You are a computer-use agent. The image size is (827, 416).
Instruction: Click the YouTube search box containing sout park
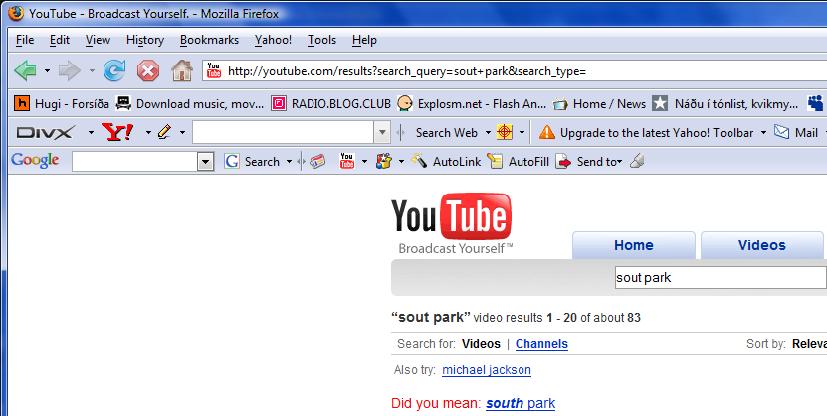720,277
